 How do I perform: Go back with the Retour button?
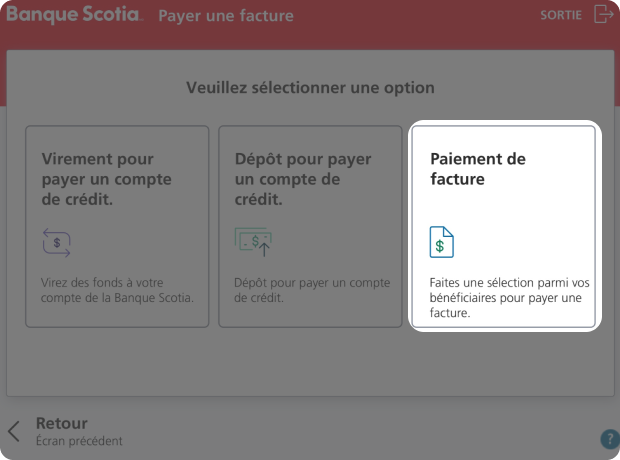point(65,431)
